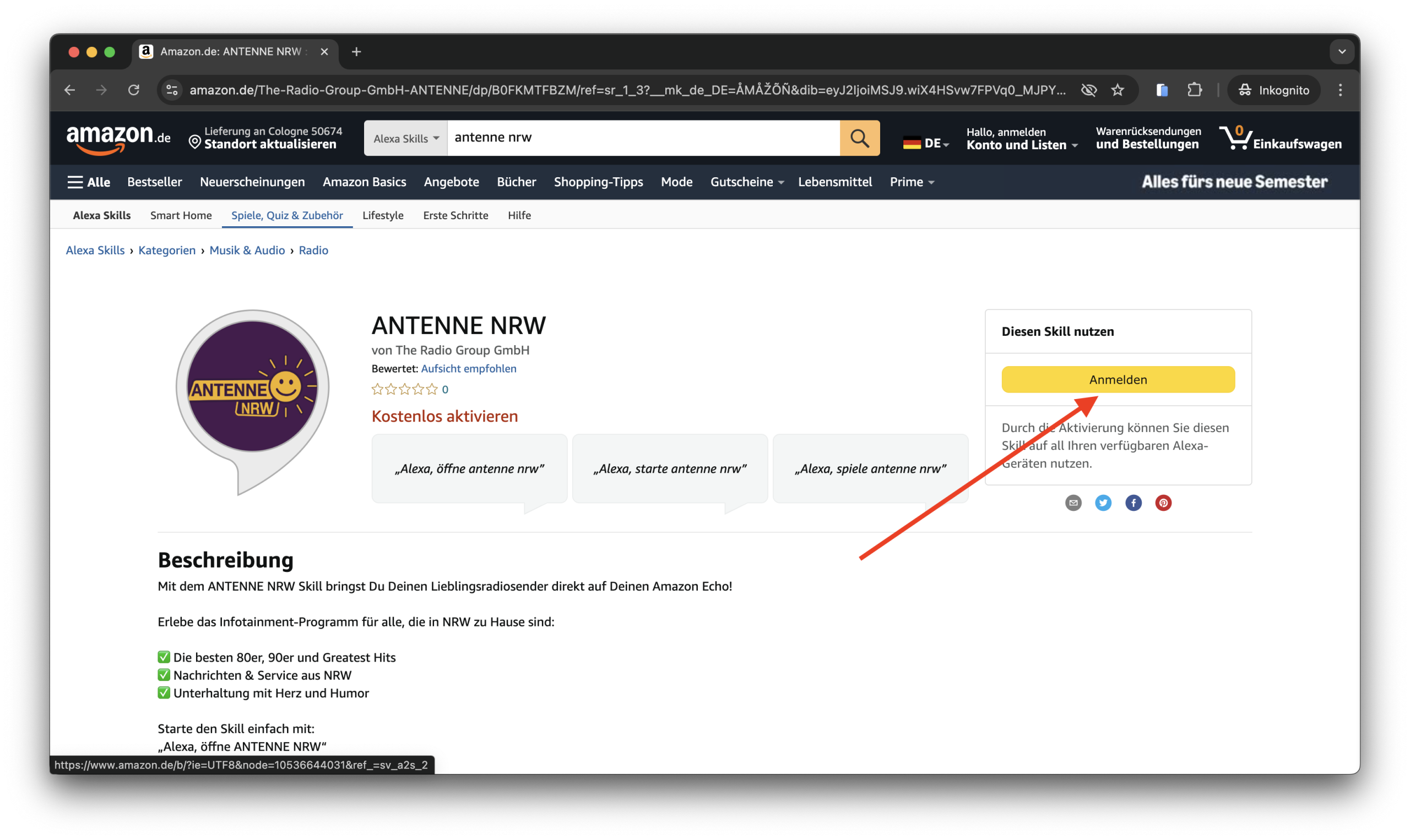Click the Beschreibung heading
Screen dimensions: 1410x840
coord(225,560)
